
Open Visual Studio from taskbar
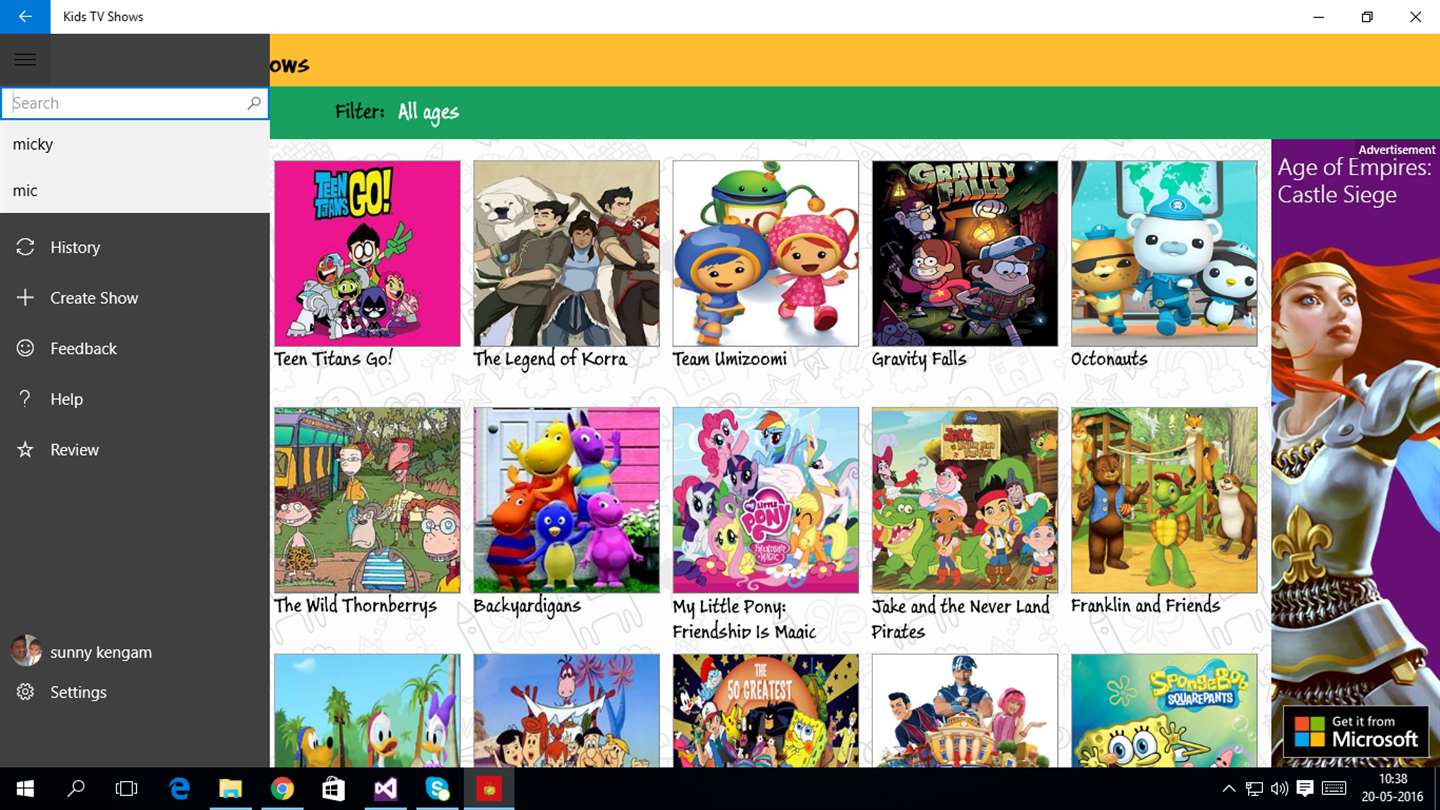(385, 789)
